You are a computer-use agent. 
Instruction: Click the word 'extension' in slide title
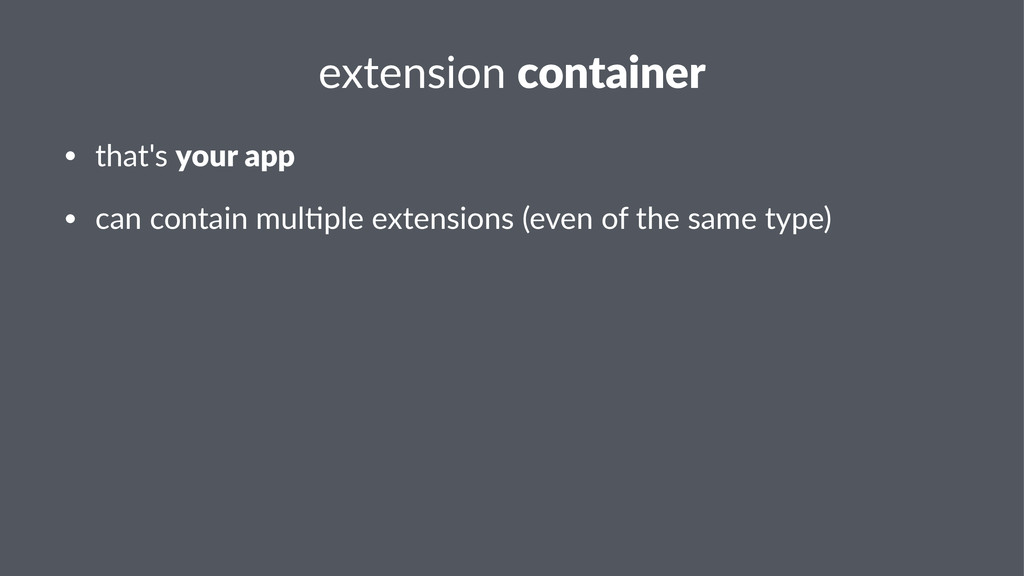coord(411,74)
